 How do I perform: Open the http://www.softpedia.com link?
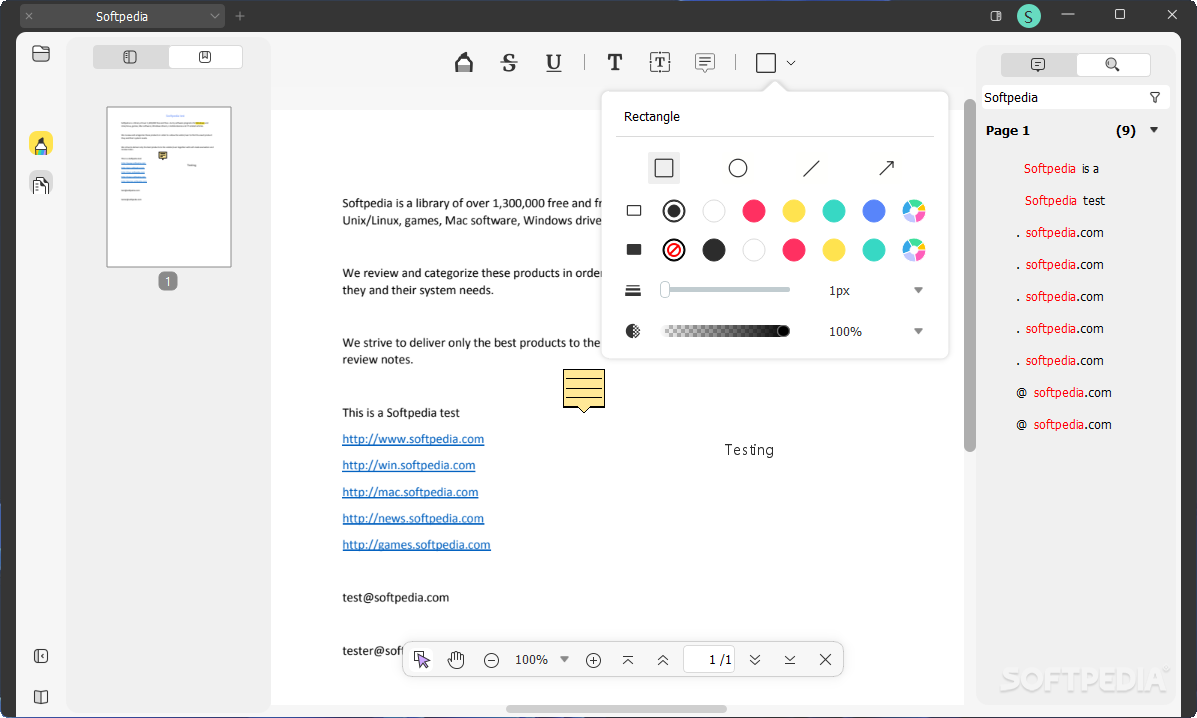[x=413, y=439]
